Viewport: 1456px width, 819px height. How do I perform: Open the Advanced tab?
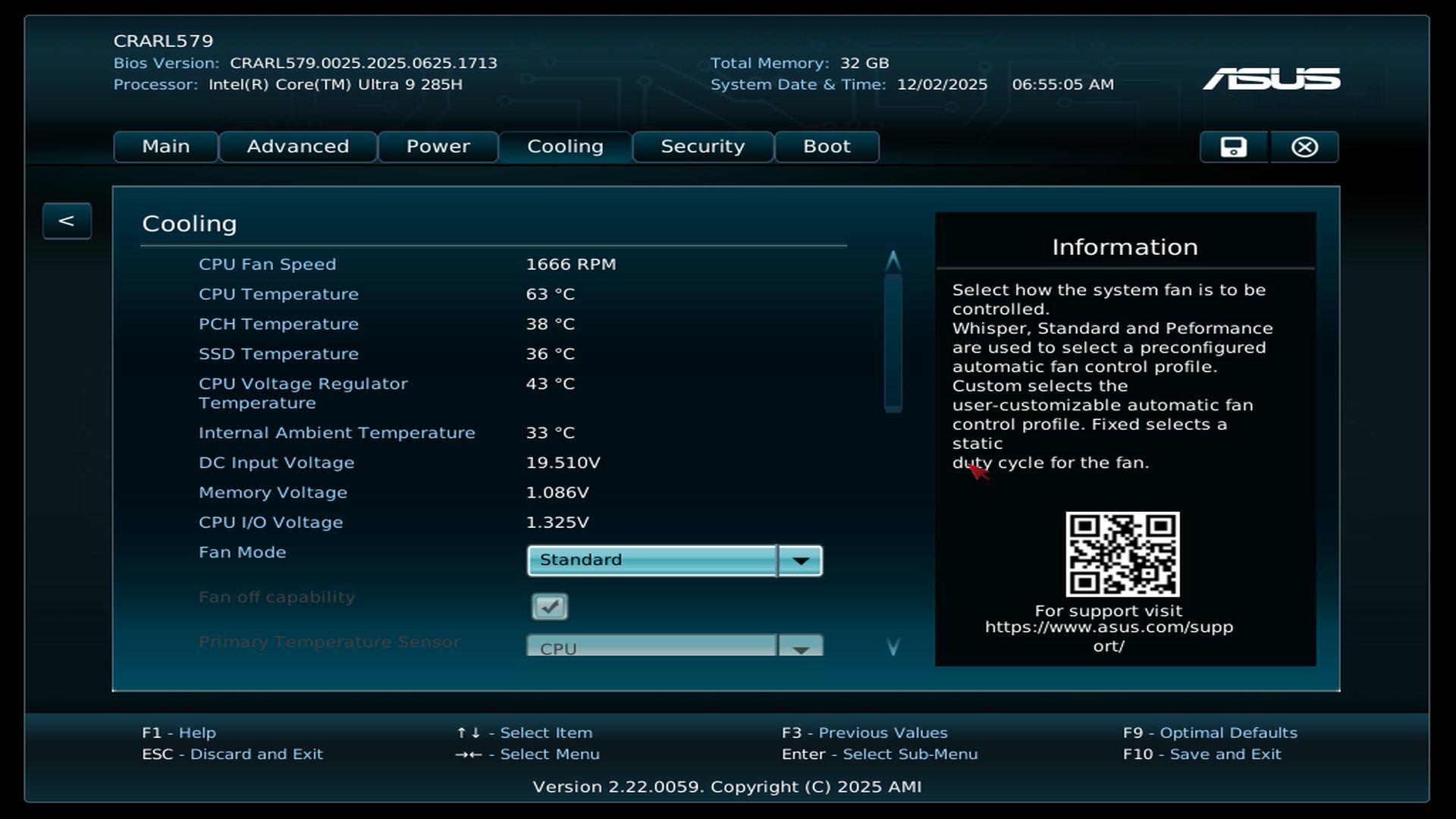coord(298,147)
